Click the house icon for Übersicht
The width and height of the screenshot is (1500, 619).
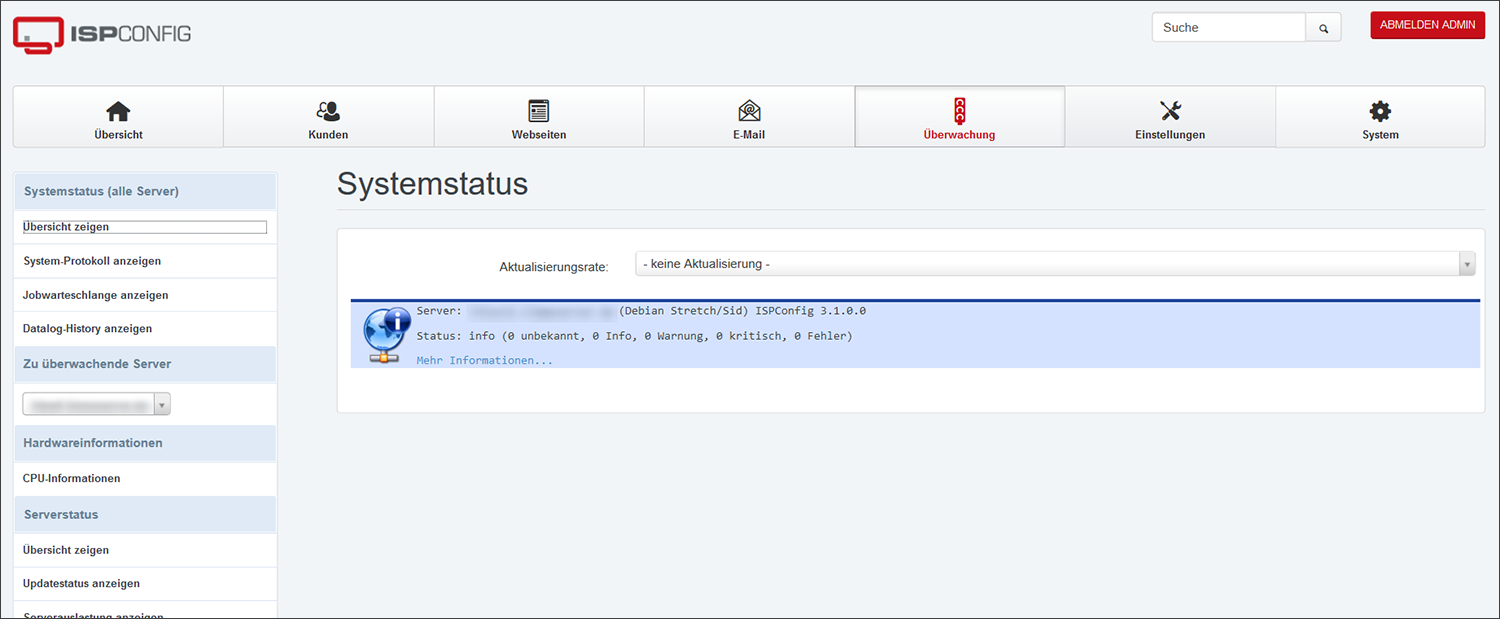click(118, 111)
